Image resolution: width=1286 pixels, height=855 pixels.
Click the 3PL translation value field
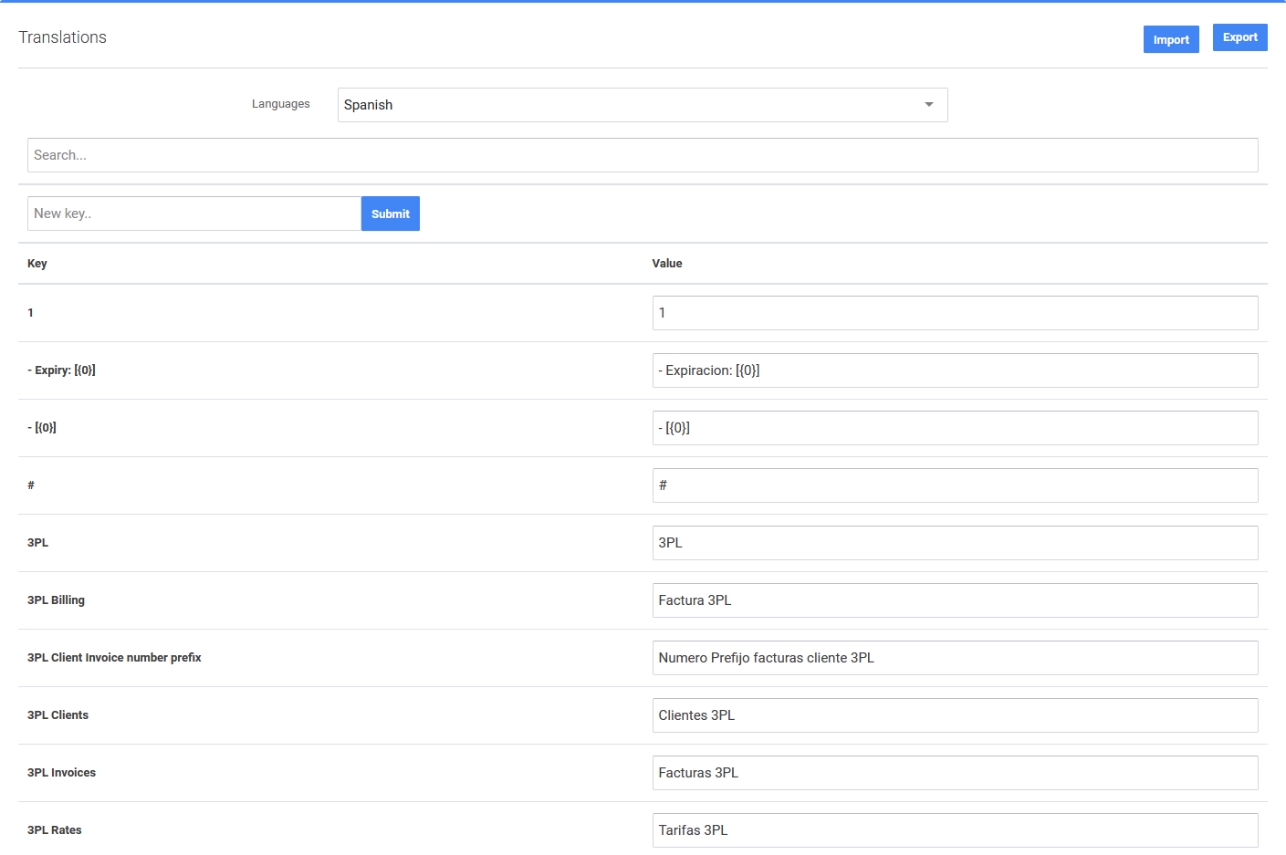tap(954, 543)
